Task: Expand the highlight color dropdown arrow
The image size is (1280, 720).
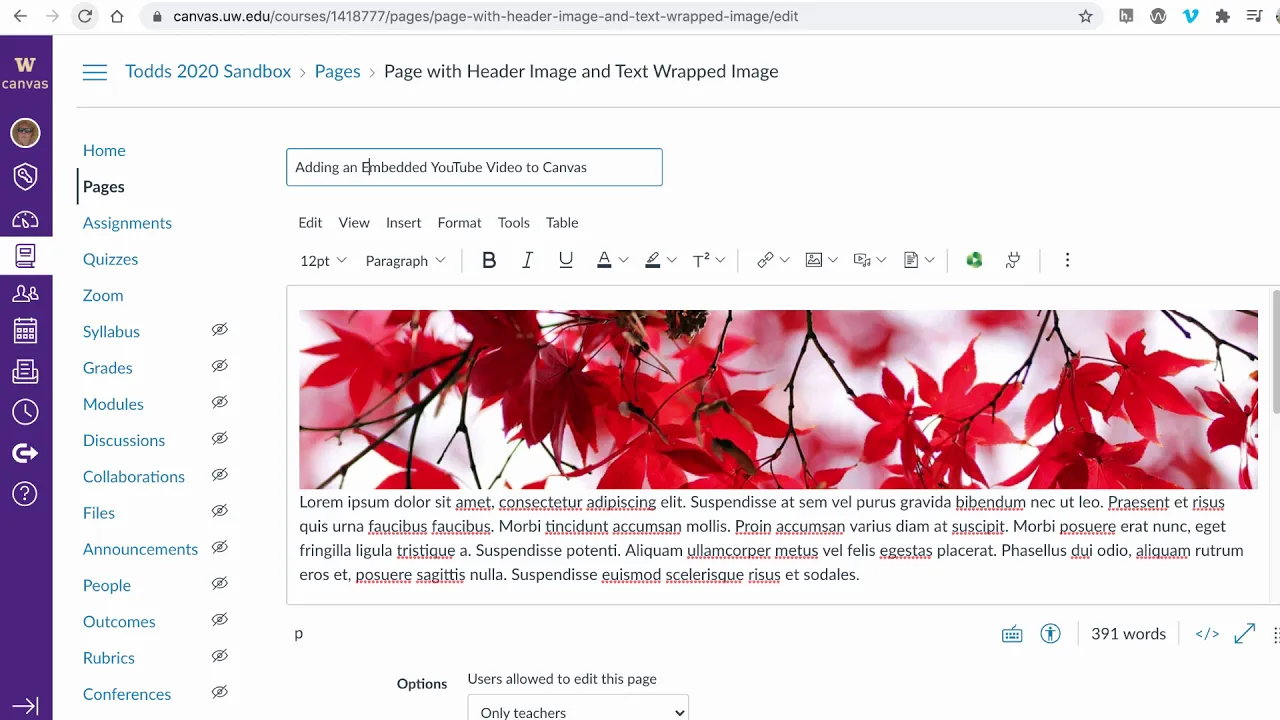Action: 672,260
